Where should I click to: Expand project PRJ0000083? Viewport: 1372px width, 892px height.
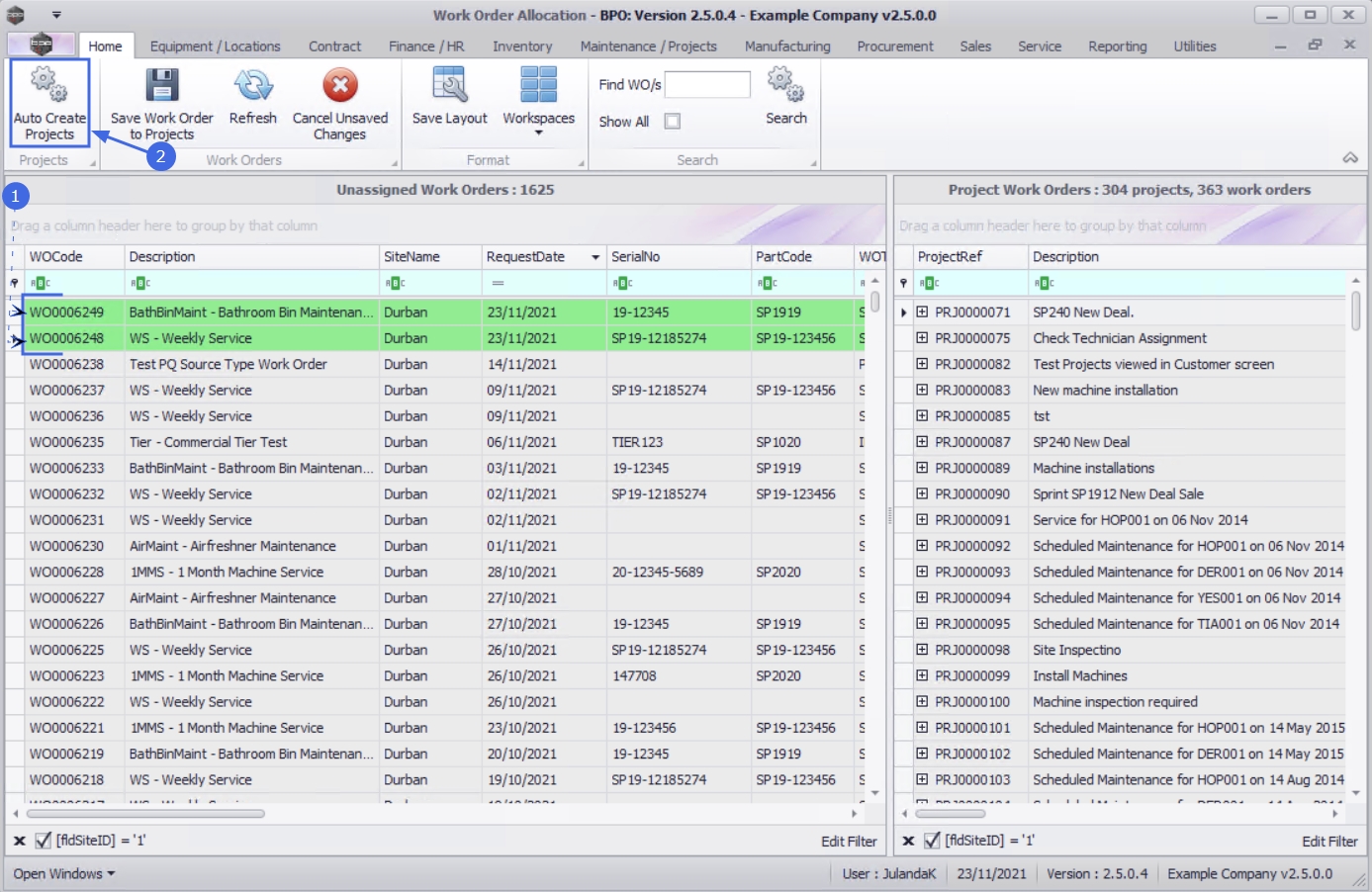tap(922, 390)
